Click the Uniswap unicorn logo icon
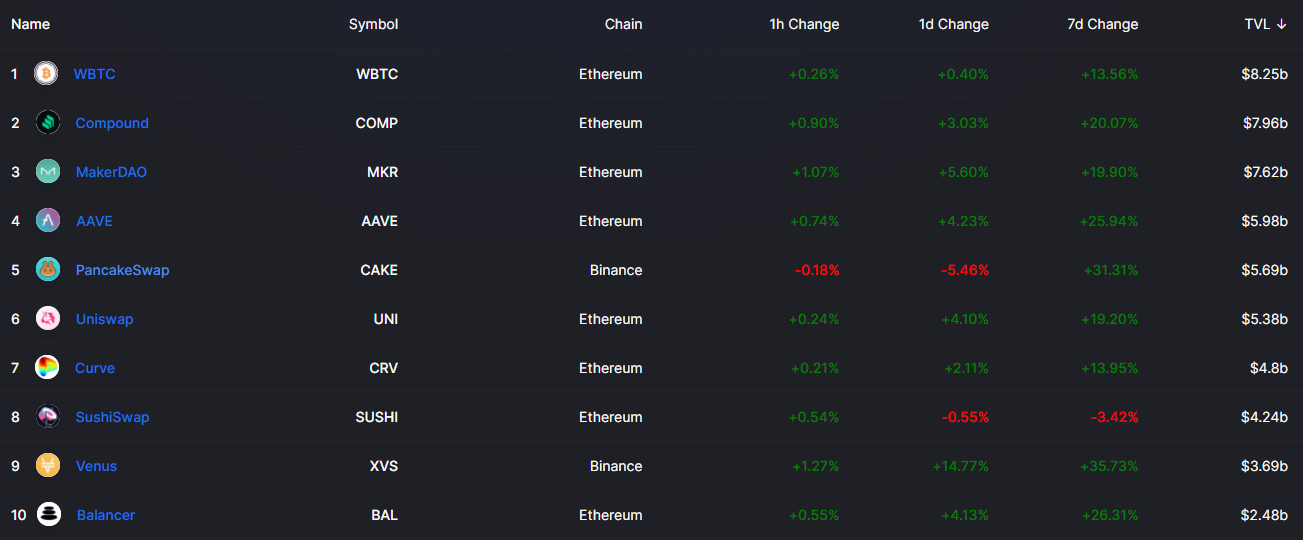 tap(48, 318)
